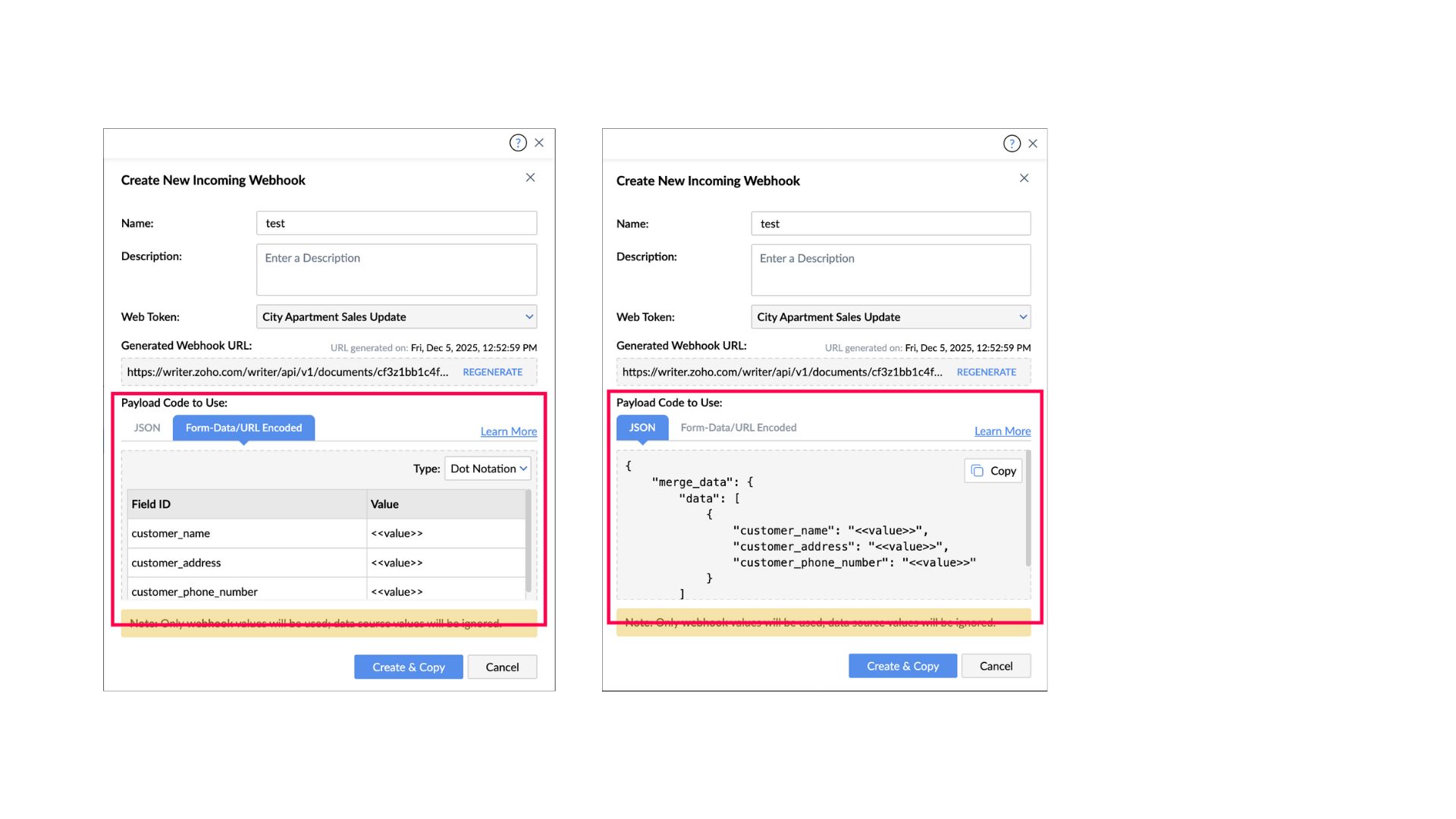
Task: Select Form-Data/URL Encoded tab in right dialog
Action: coord(739,428)
